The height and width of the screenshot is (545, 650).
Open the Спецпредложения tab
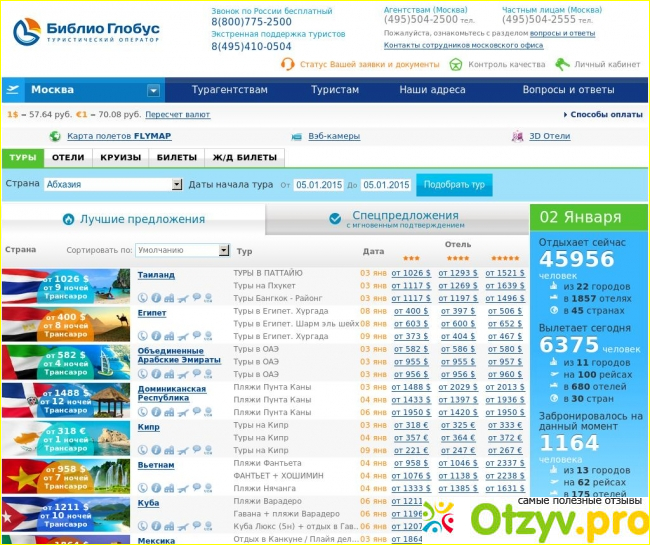point(396,219)
